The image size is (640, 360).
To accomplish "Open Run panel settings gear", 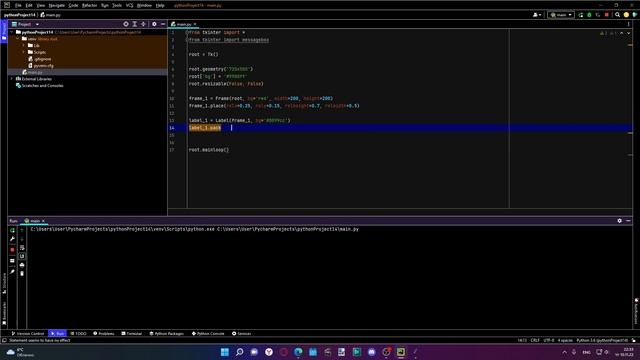I will [x=620, y=221].
